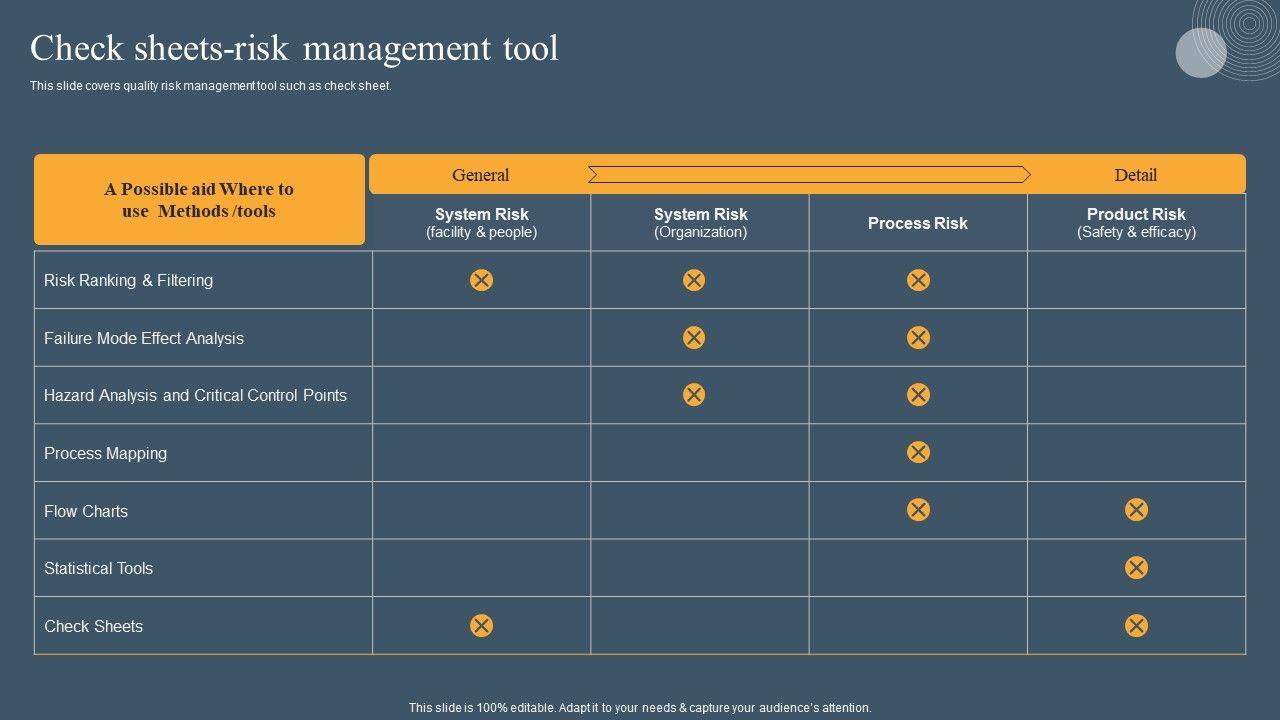
Task: Select the General header label
Action: pyautogui.click(x=480, y=175)
